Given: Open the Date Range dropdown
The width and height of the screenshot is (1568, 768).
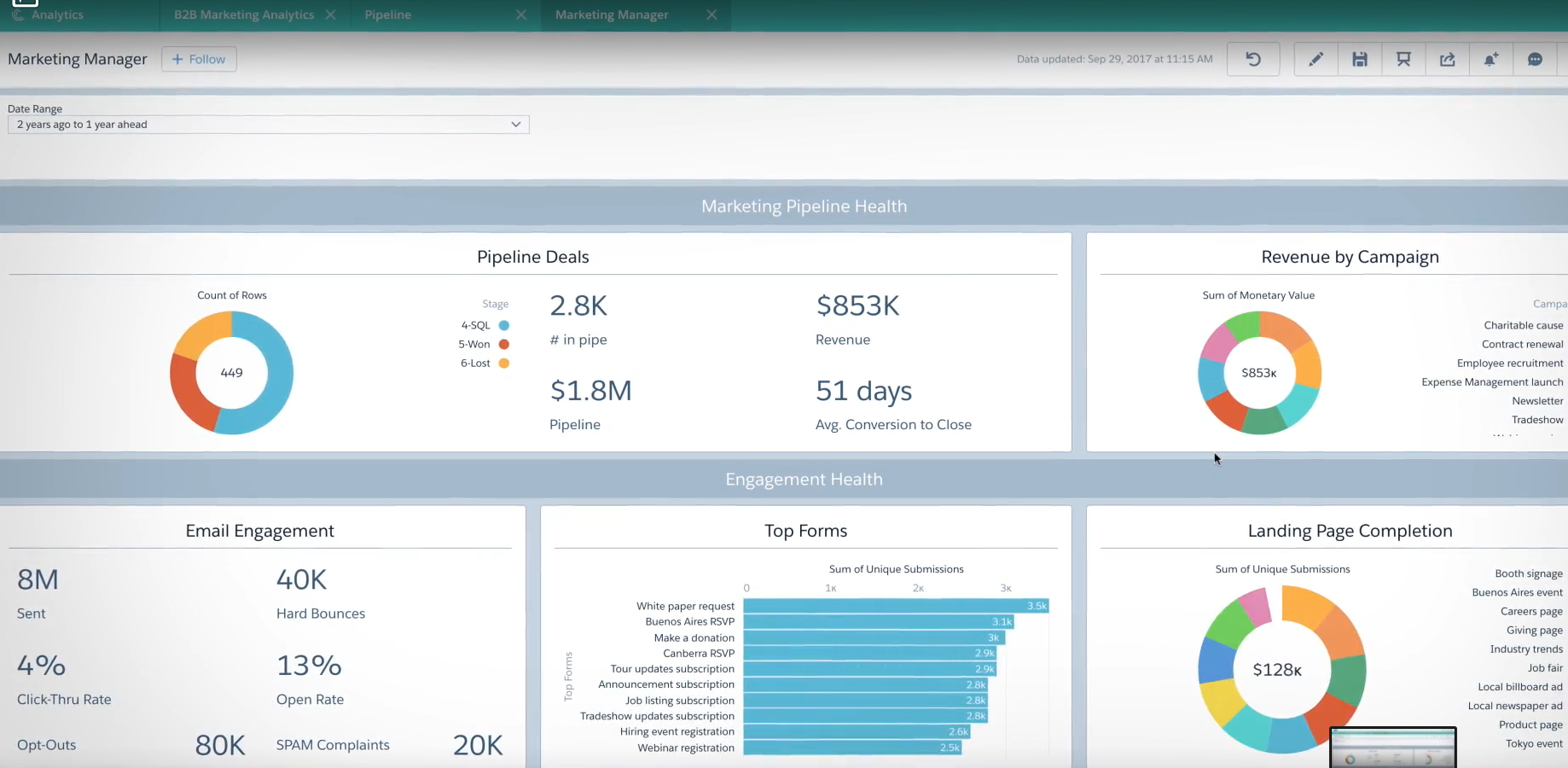Looking at the screenshot, I should 268,125.
